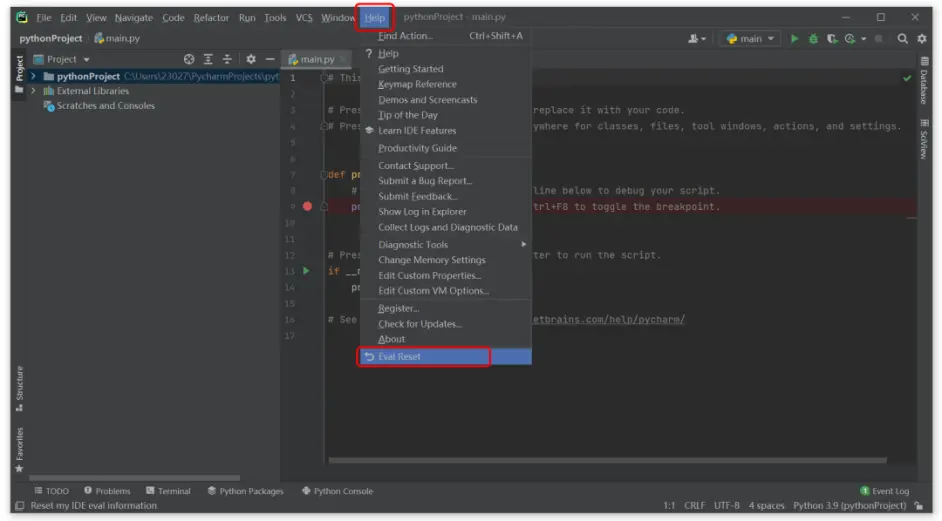The height and width of the screenshot is (521, 942).
Task: Select Eval Reset in Help menu
Action: coord(446,356)
